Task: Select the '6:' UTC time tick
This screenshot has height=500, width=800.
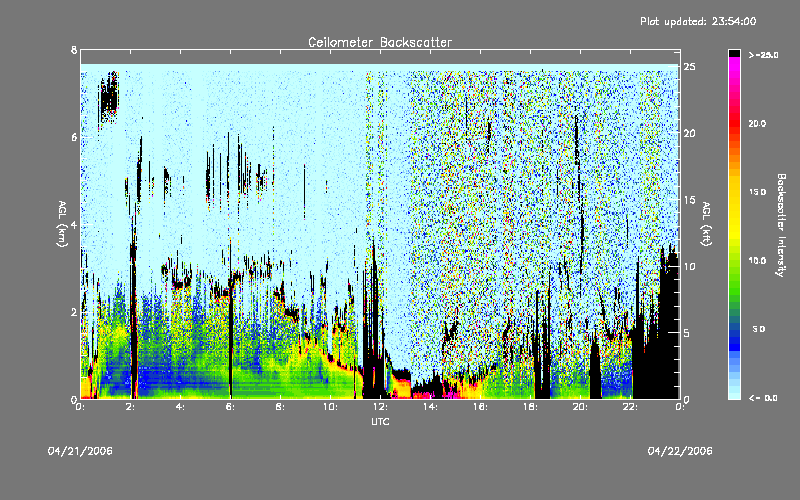Action: pyautogui.click(x=231, y=407)
